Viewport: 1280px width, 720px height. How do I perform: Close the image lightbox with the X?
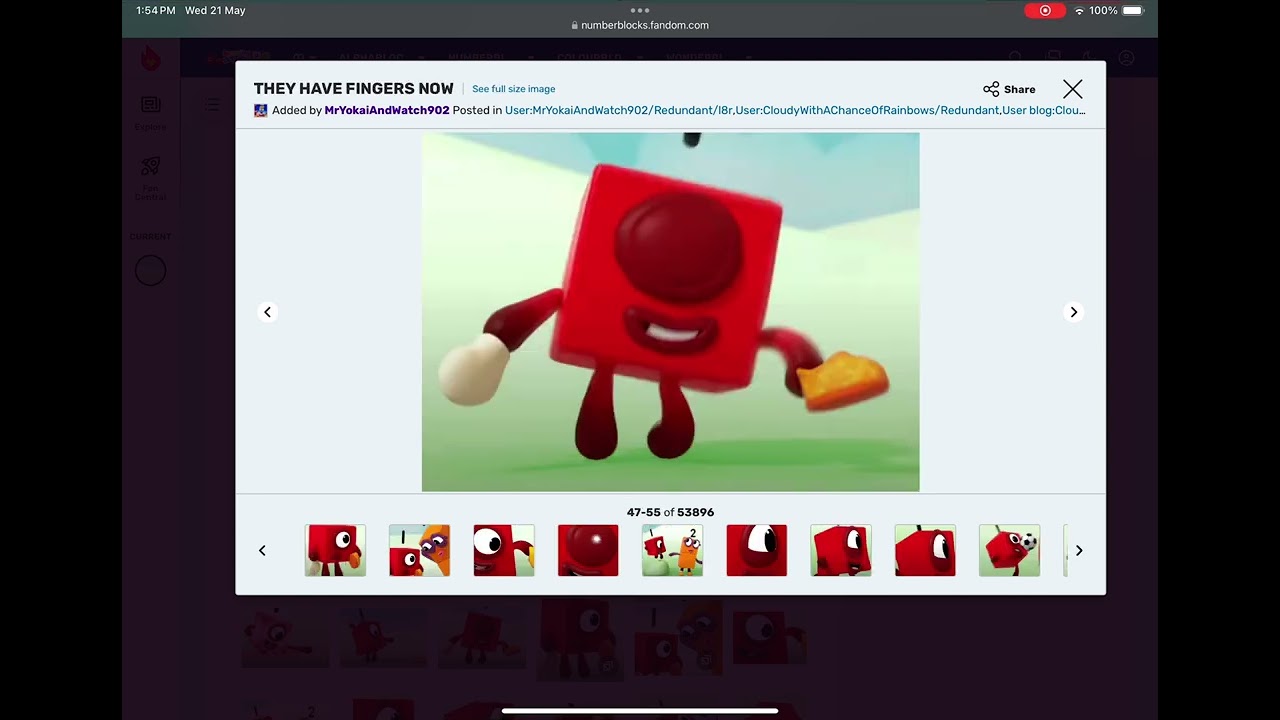pyautogui.click(x=1072, y=89)
